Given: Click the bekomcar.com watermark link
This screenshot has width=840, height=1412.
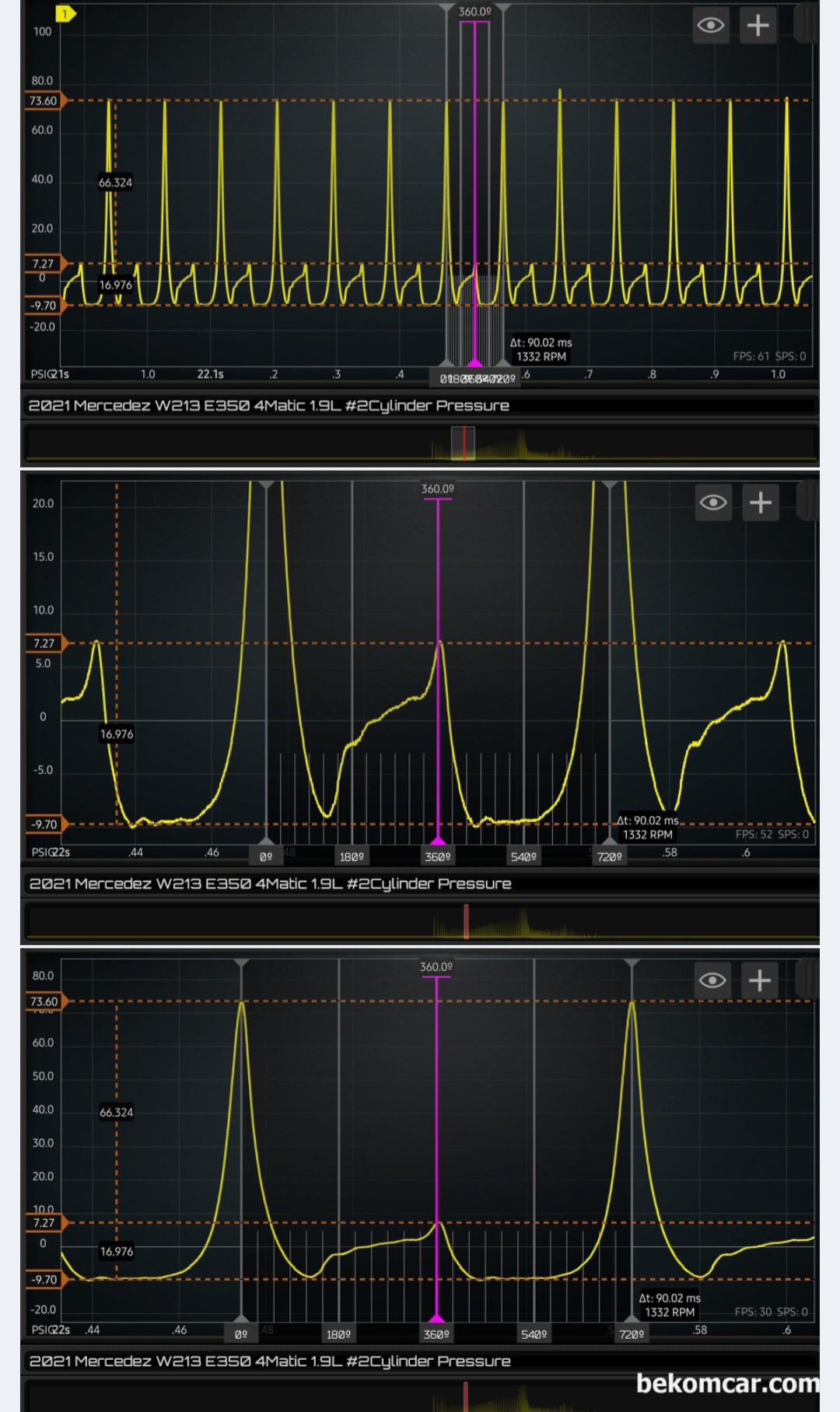Looking at the screenshot, I should click(x=726, y=1383).
